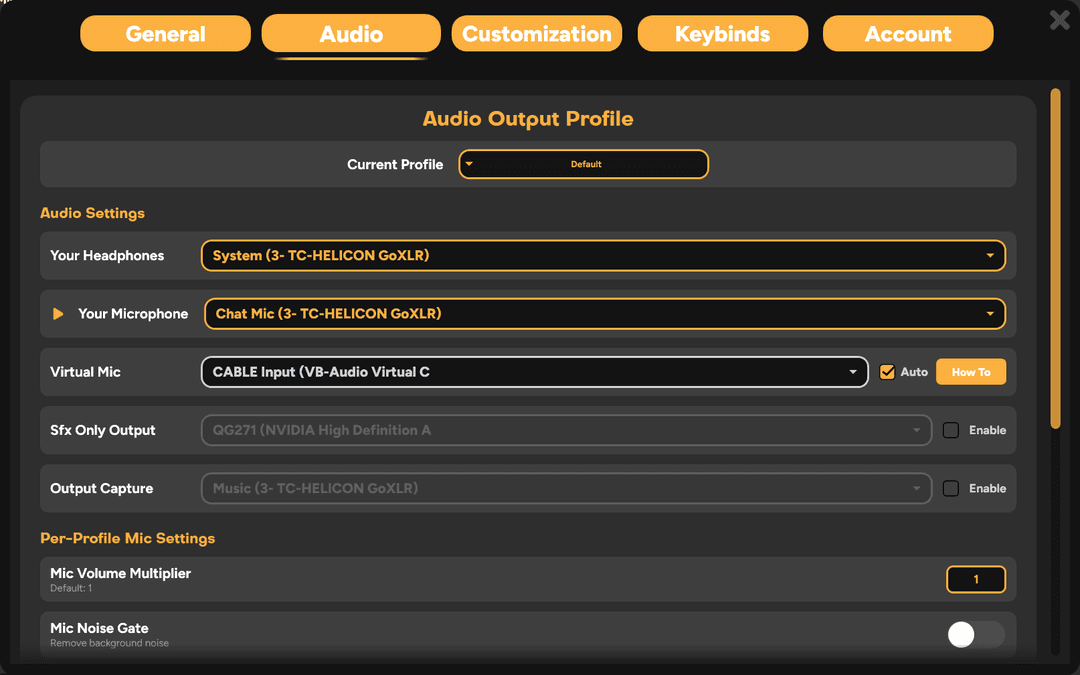Edit the Mic Volume Multiplier value field
The height and width of the screenshot is (675, 1080).
976,579
